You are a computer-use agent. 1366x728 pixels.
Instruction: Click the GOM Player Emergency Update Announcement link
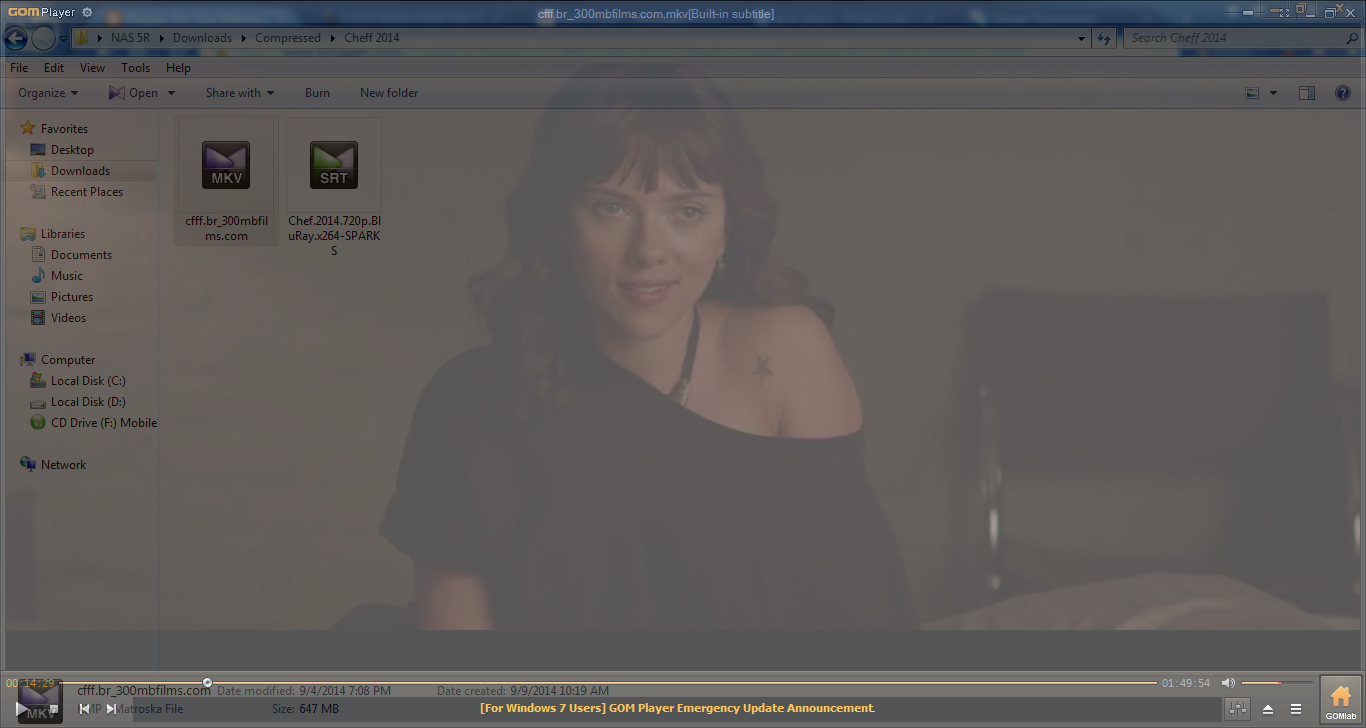pos(677,708)
